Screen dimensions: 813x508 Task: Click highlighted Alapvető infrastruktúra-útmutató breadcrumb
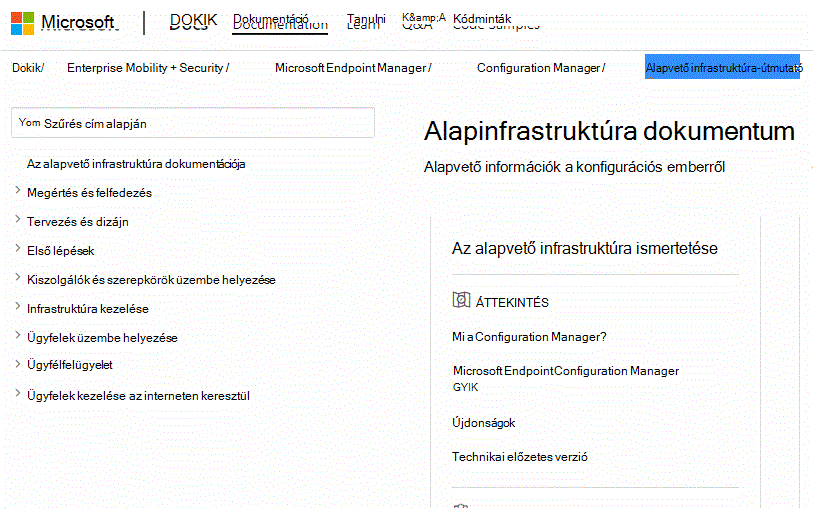(x=724, y=67)
